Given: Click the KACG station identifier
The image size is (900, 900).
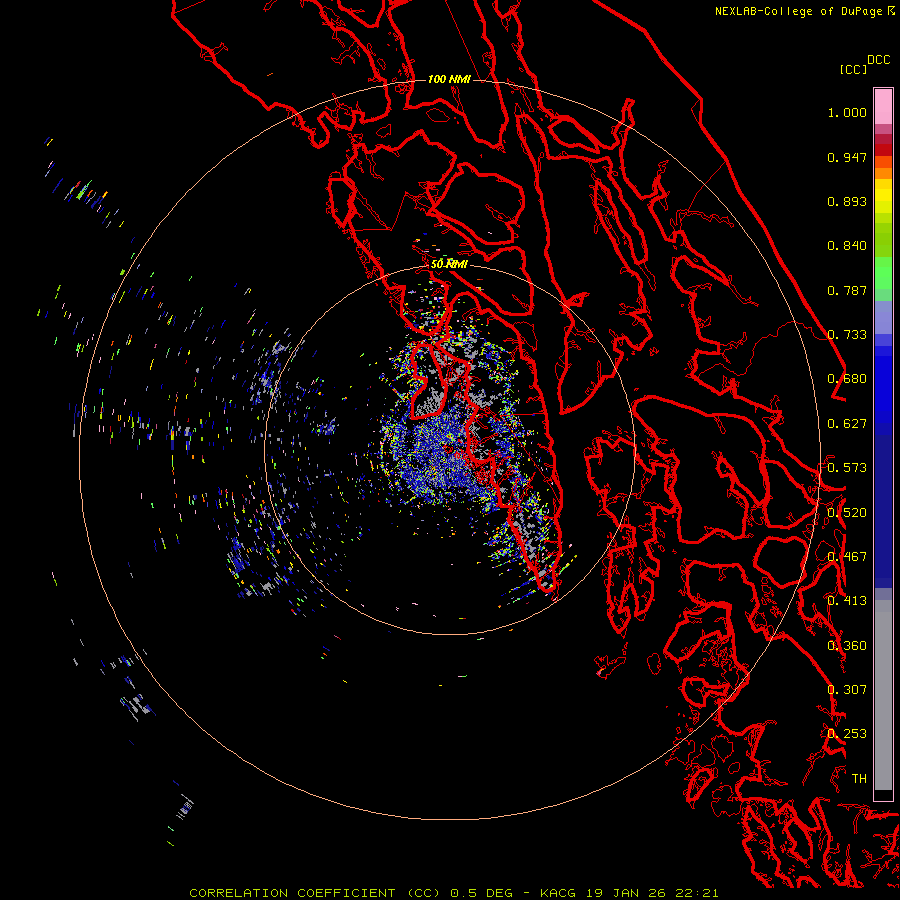Looking at the screenshot, I should click(558, 893).
